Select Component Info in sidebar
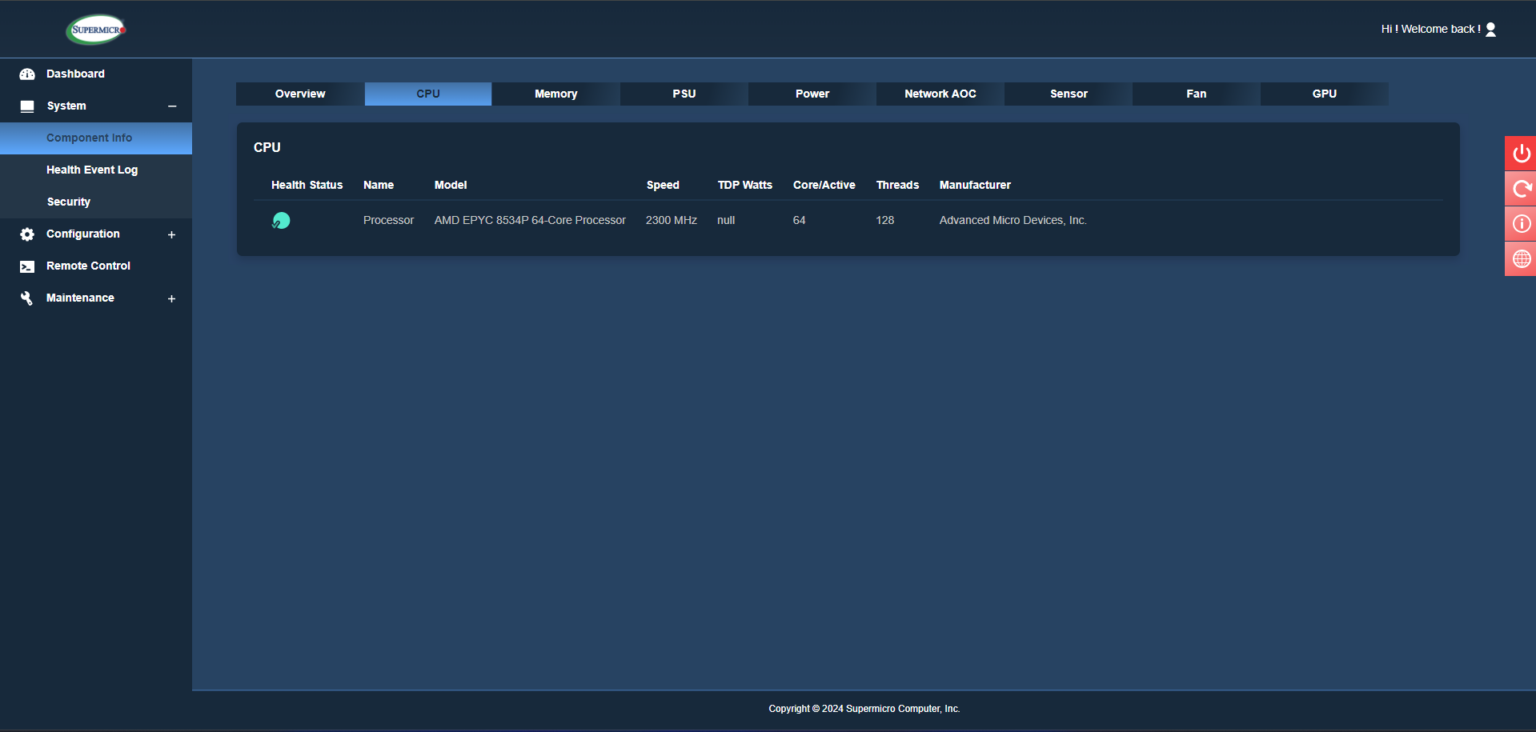Viewport: 1536px width, 732px height. point(96,138)
